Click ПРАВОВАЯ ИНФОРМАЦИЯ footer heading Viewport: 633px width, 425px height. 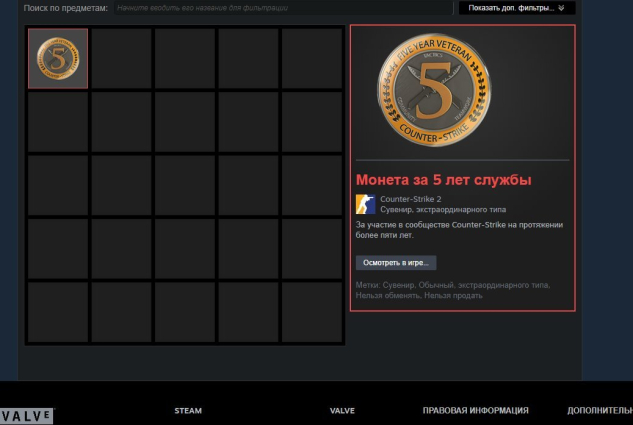point(476,410)
